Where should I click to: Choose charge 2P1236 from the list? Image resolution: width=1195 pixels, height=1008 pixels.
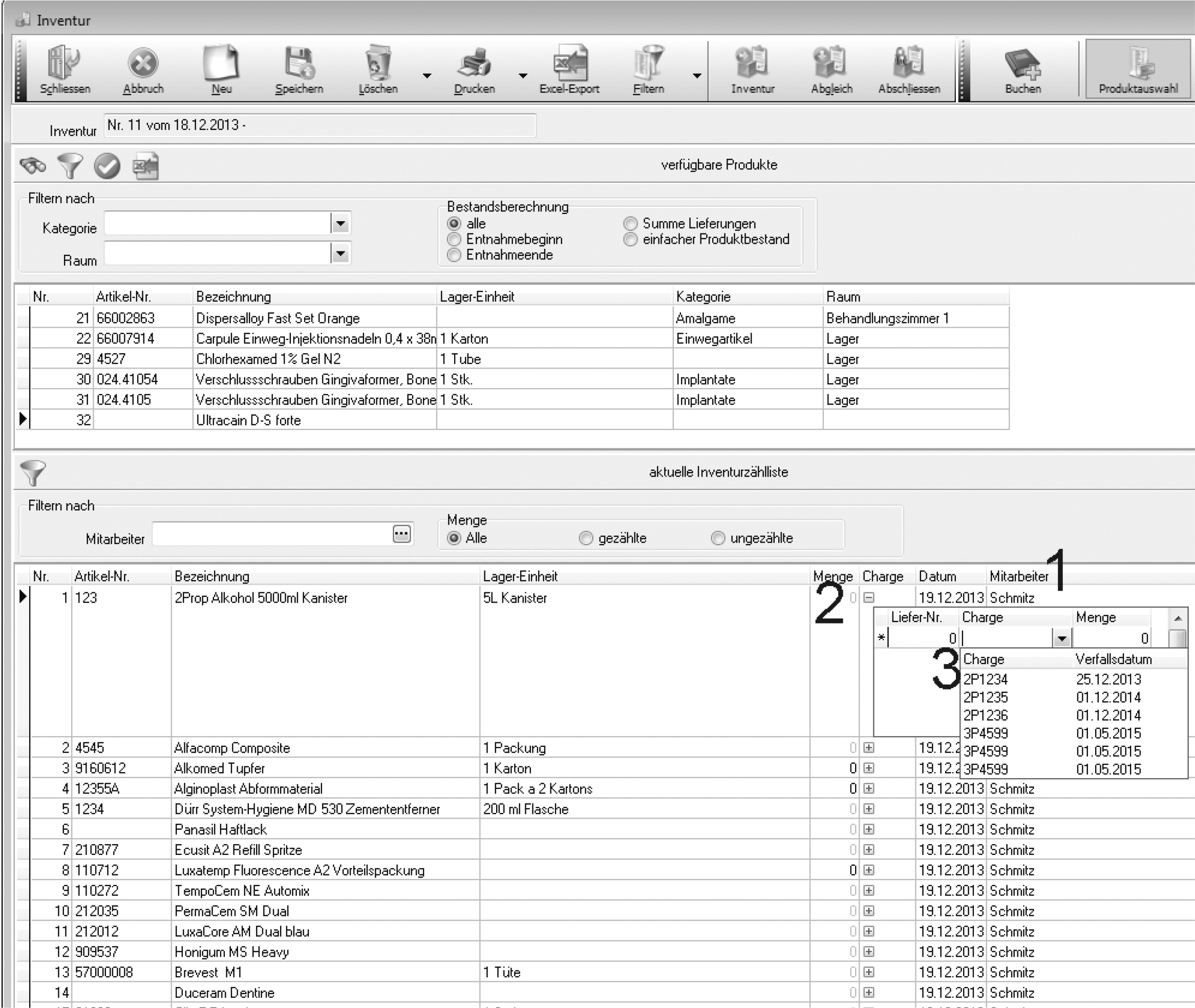(x=1073, y=715)
